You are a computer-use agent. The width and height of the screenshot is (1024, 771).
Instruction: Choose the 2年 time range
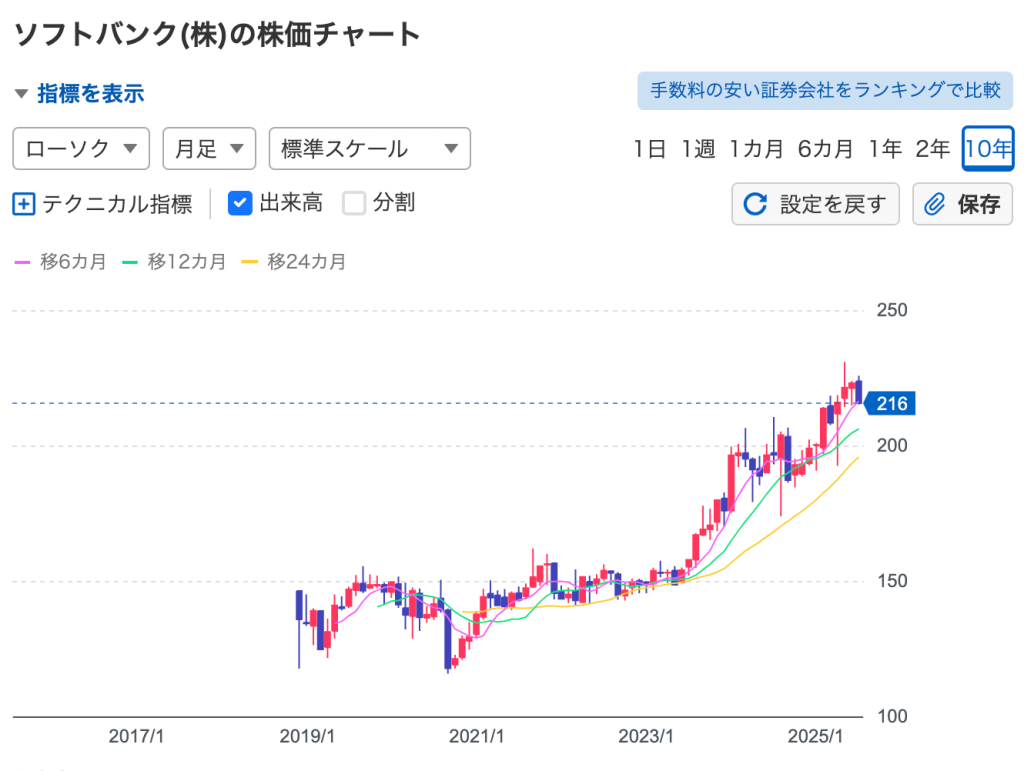932,149
